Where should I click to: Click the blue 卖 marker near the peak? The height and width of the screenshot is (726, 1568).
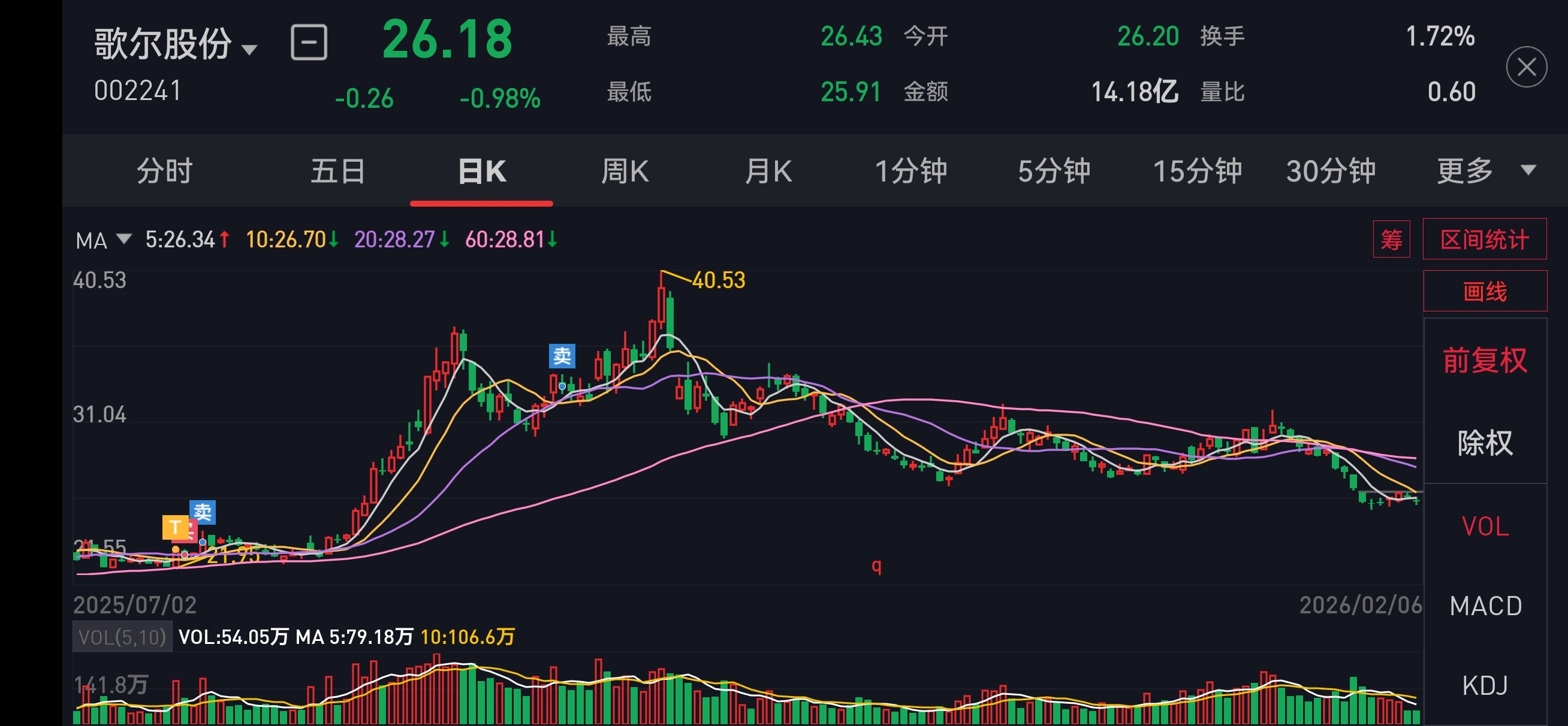(x=561, y=356)
